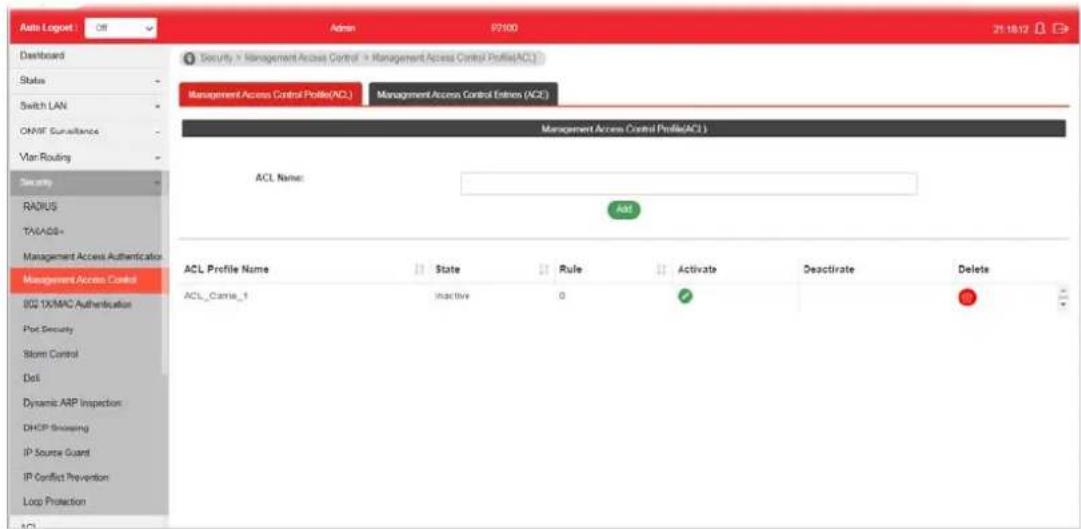
Task: Click the Activate column header
Action: point(698,270)
